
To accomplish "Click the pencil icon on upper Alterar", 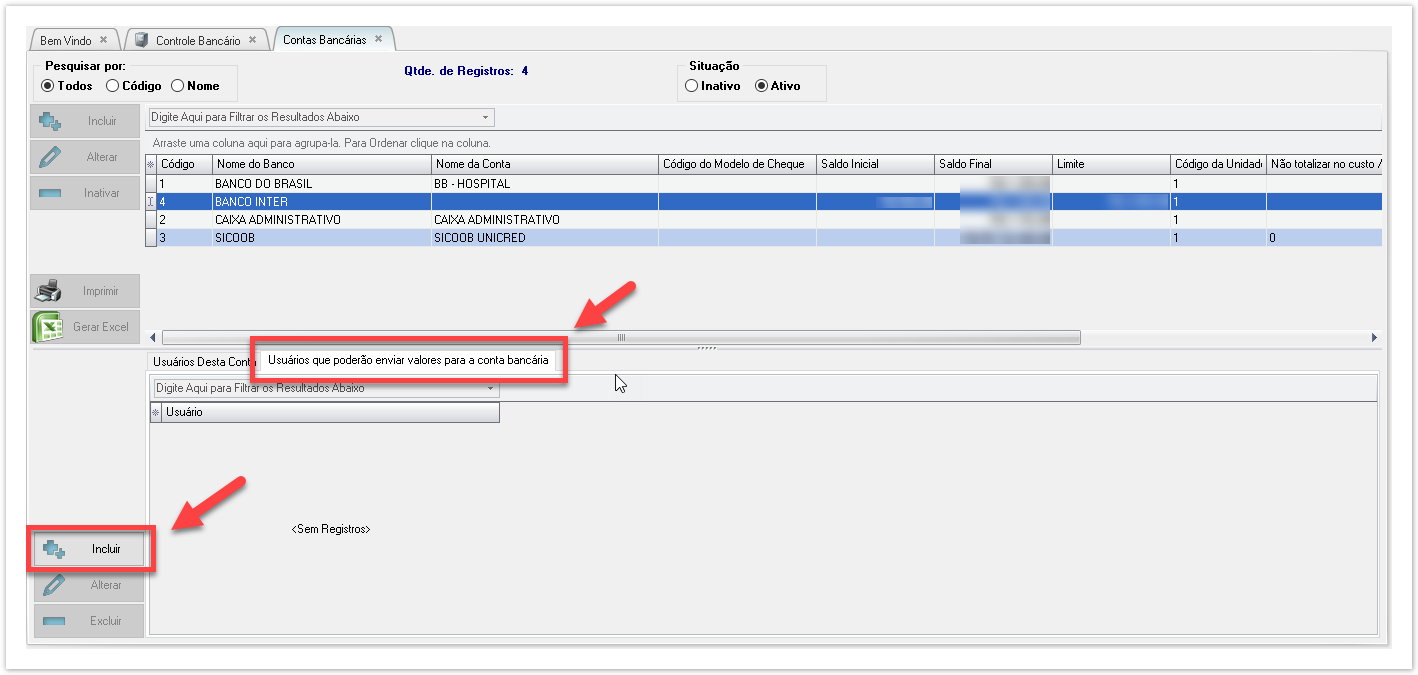I will click(x=49, y=157).
